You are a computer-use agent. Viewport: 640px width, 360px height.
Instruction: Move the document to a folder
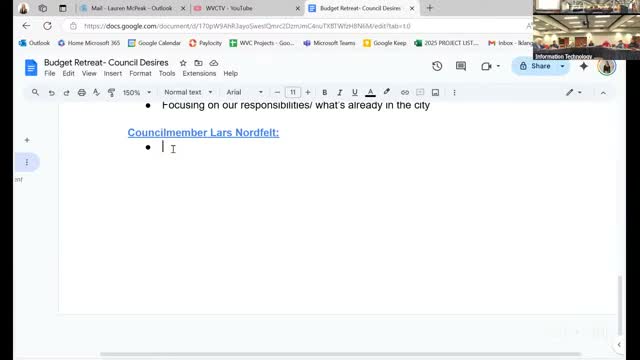(198, 63)
